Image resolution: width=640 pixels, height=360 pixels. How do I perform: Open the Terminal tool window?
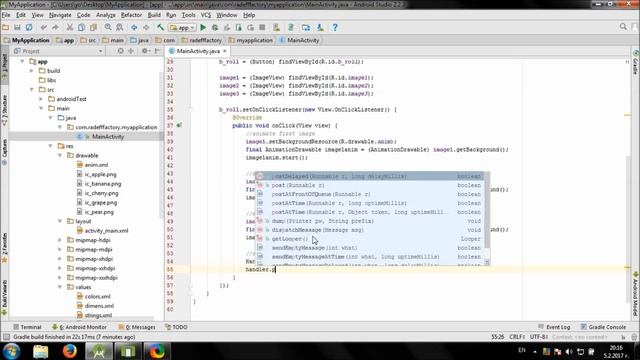click(x=27, y=327)
